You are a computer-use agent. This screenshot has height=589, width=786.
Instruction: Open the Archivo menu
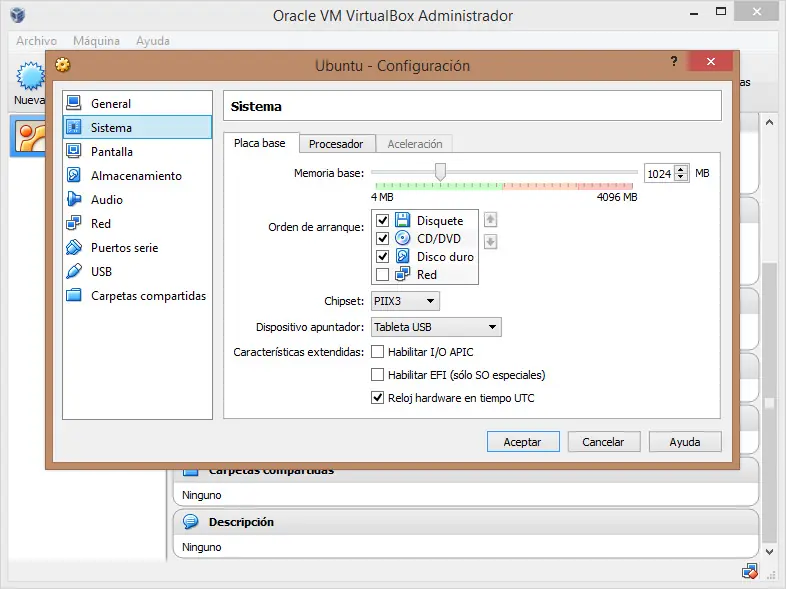click(36, 41)
